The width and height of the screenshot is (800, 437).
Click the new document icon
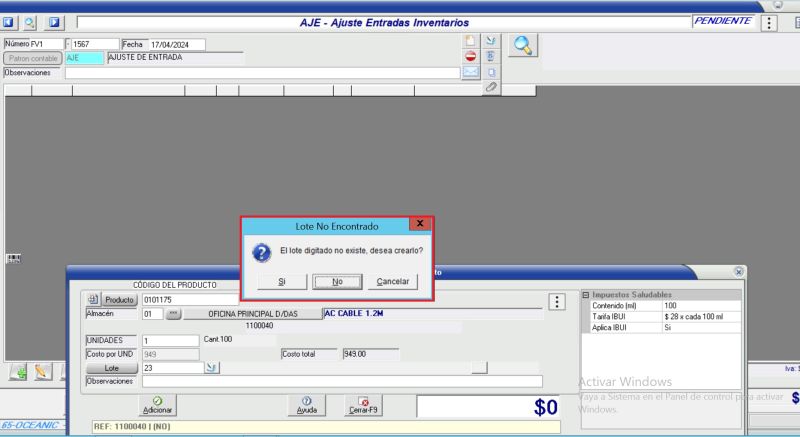[x=471, y=41]
